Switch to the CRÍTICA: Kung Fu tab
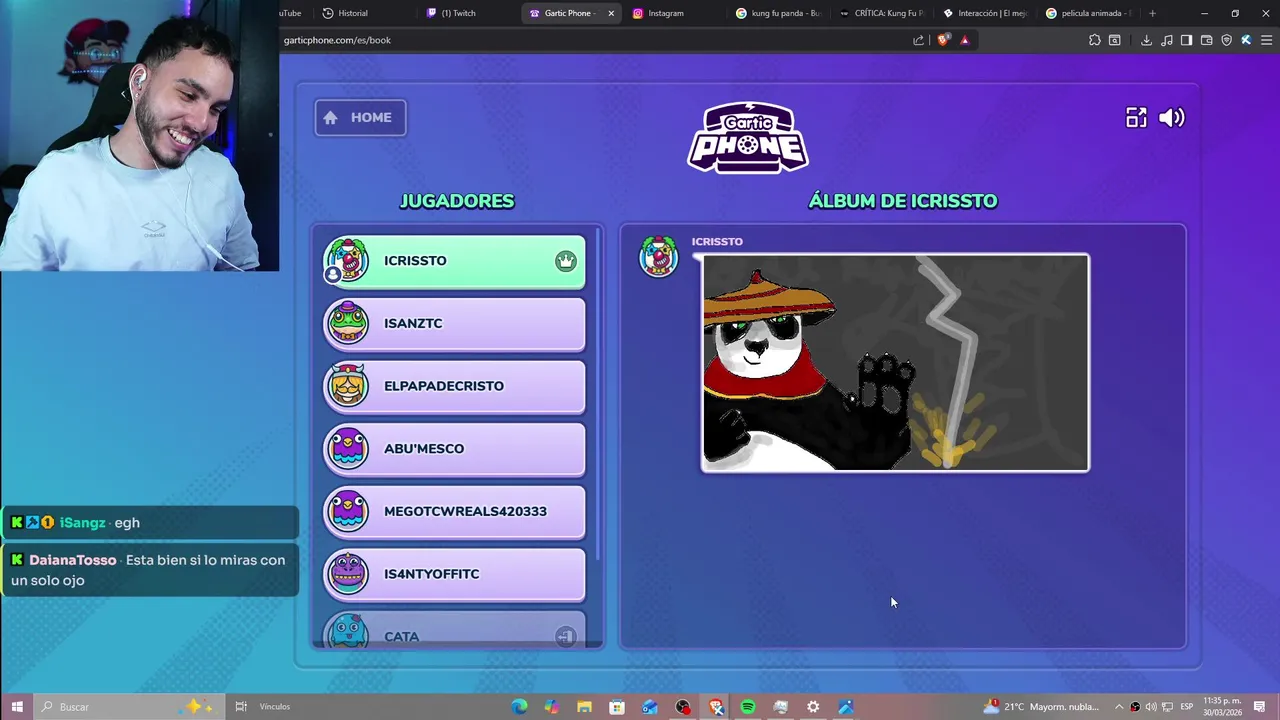This screenshot has height=720, width=1280. click(883, 13)
